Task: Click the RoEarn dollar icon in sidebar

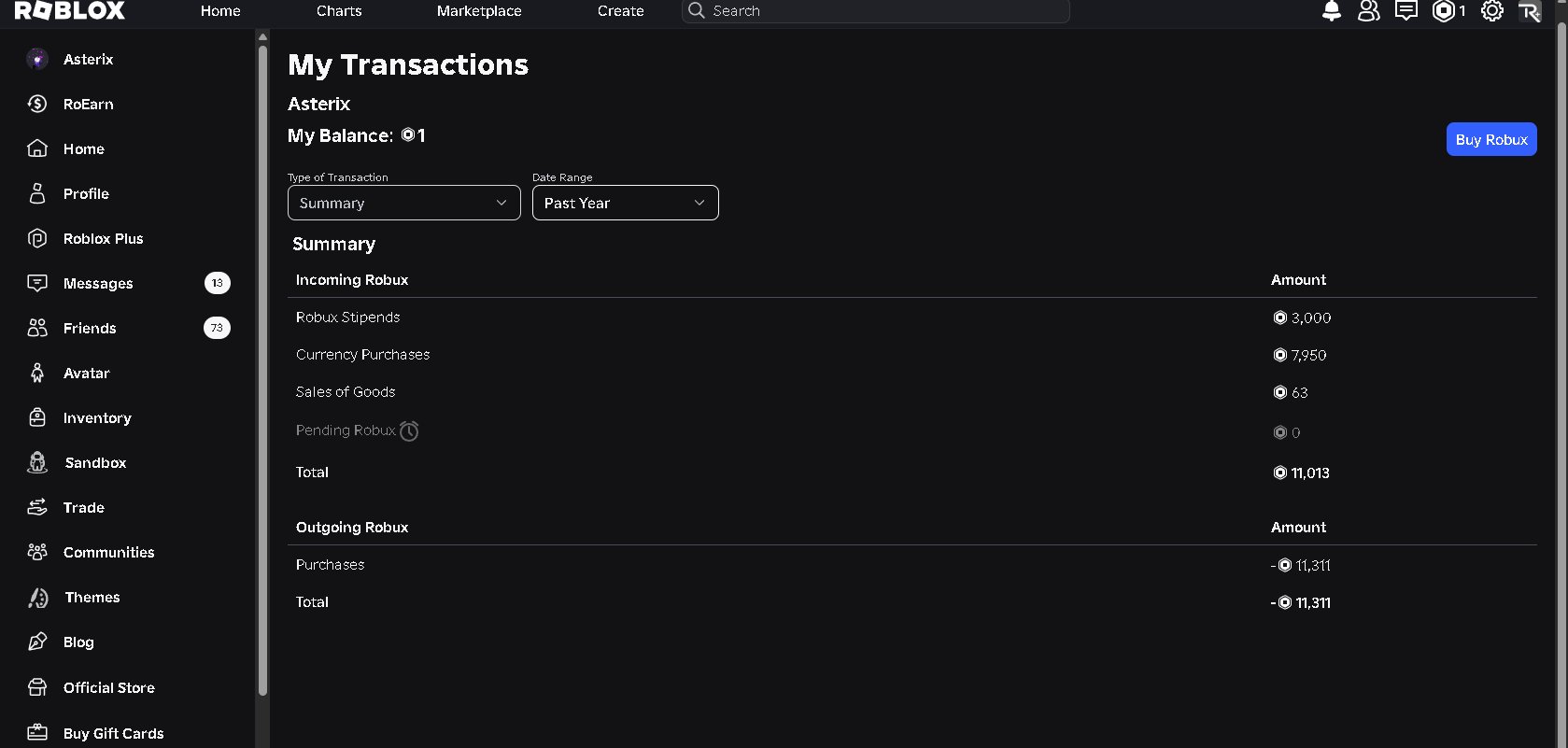Action: [x=37, y=104]
